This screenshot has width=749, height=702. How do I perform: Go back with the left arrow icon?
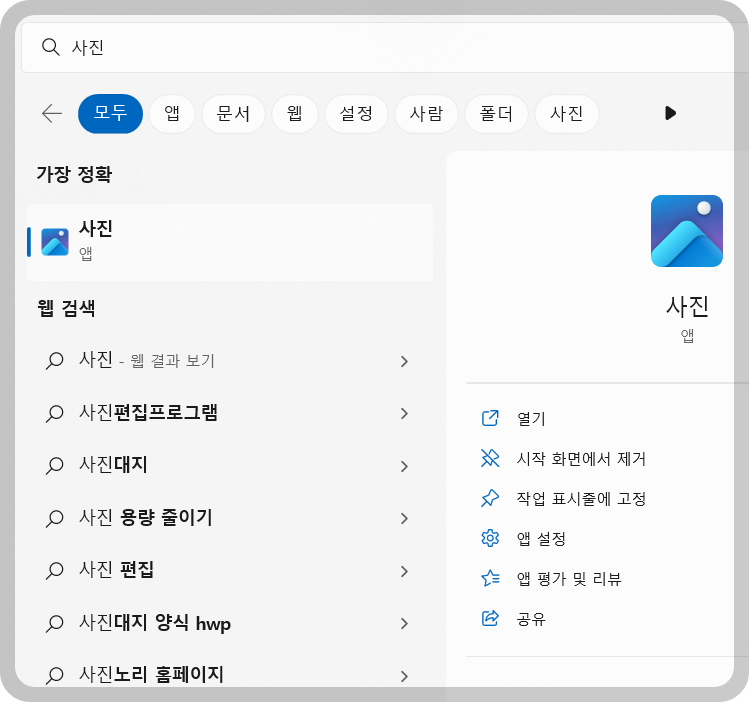pos(52,114)
